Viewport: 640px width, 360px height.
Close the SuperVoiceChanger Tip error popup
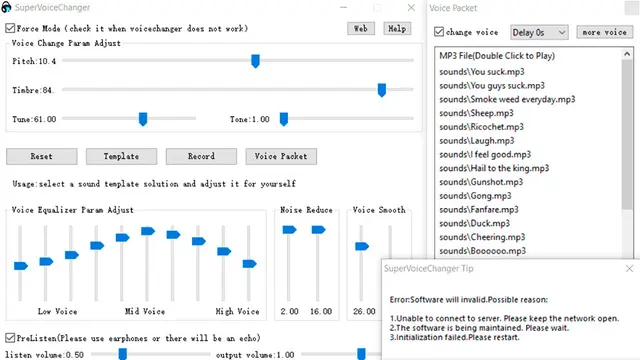pyautogui.click(x=629, y=268)
